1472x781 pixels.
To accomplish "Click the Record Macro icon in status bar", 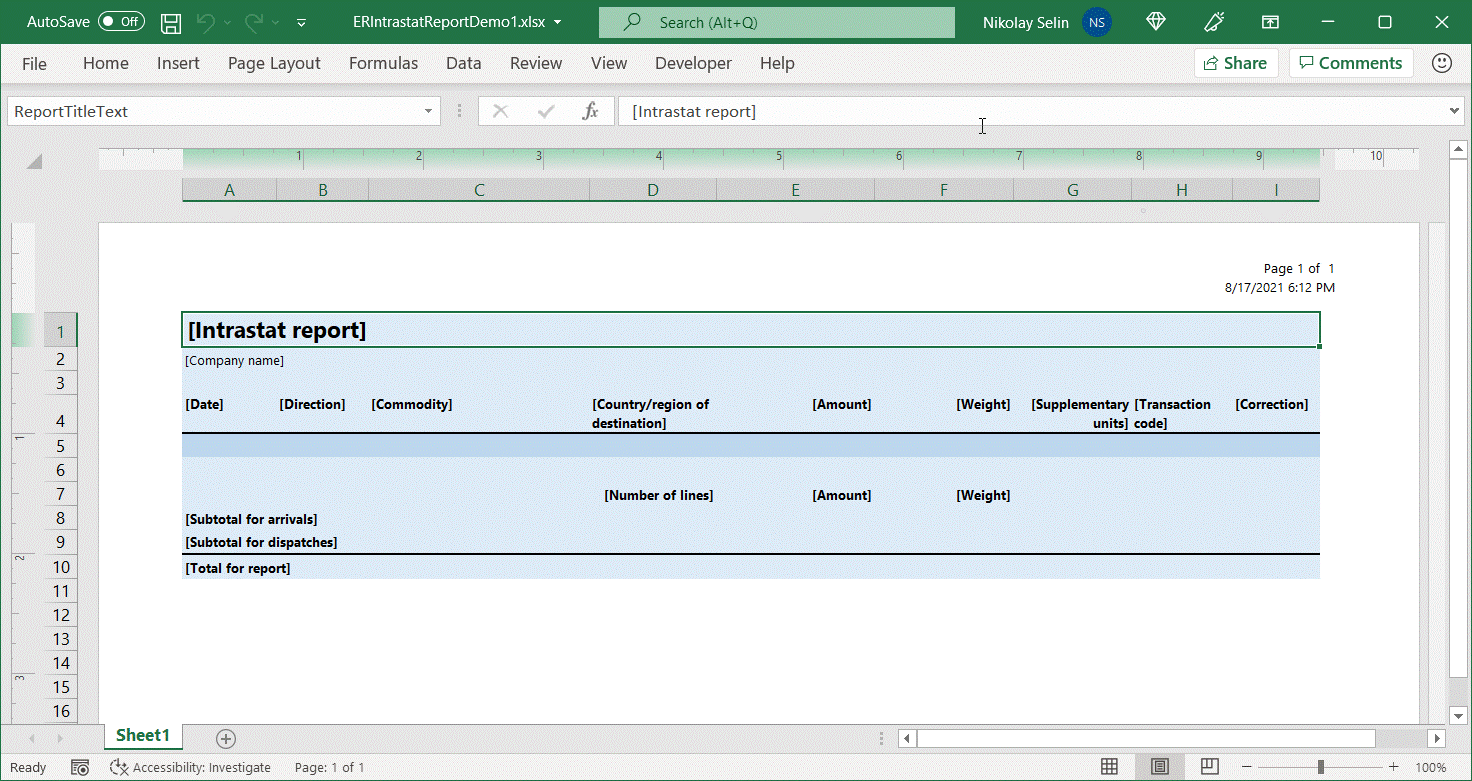I will coord(80,767).
